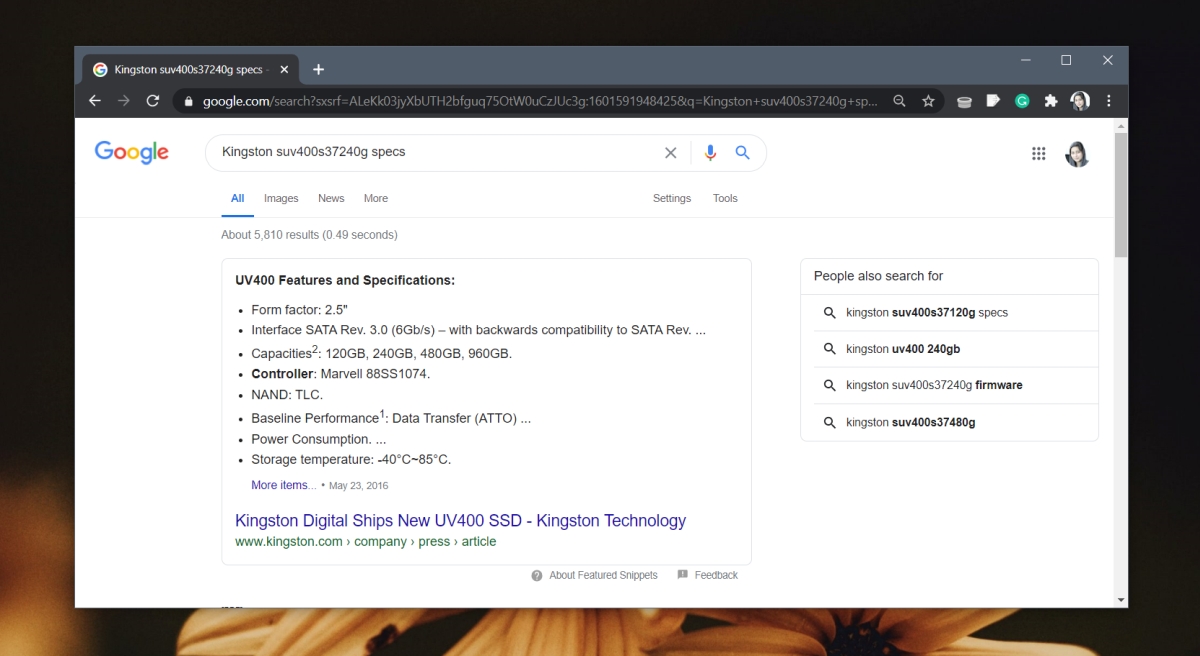Screen dimensions: 1200x656
Task: Click the Grammarly extension icon
Action: click(1022, 101)
